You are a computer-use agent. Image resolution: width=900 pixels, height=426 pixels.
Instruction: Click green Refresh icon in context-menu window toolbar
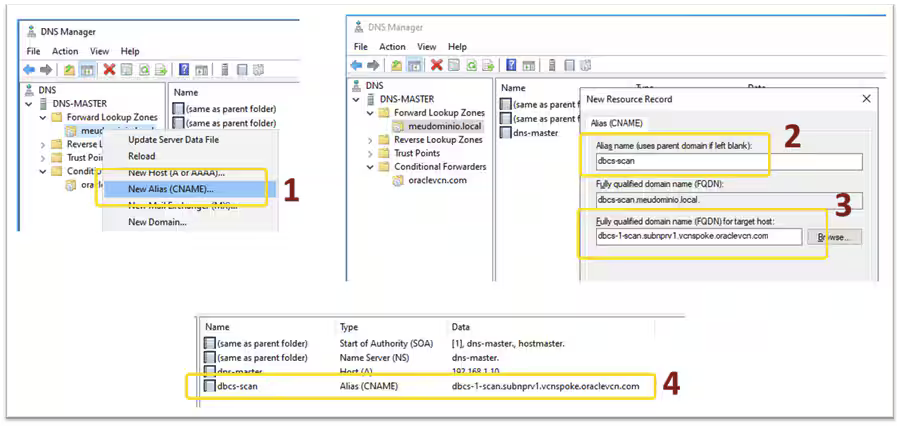(145, 70)
